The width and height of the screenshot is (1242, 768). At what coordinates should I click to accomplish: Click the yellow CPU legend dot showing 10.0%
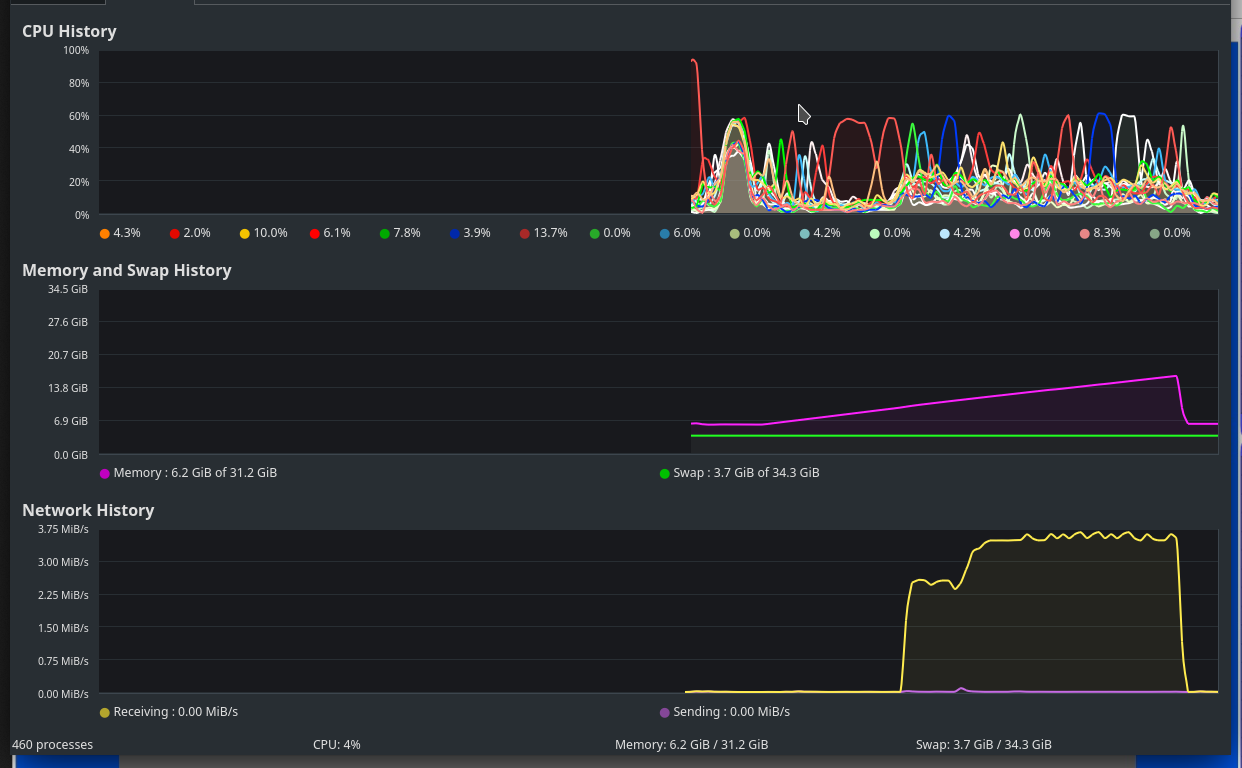point(244,232)
